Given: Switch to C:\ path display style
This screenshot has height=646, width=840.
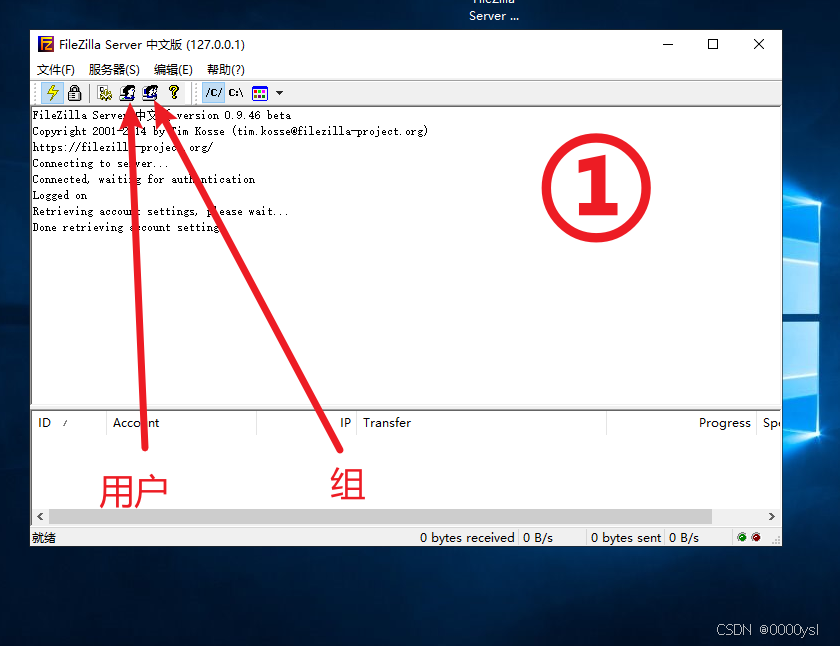Looking at the screenshot, I should click(x=236, y=93).
